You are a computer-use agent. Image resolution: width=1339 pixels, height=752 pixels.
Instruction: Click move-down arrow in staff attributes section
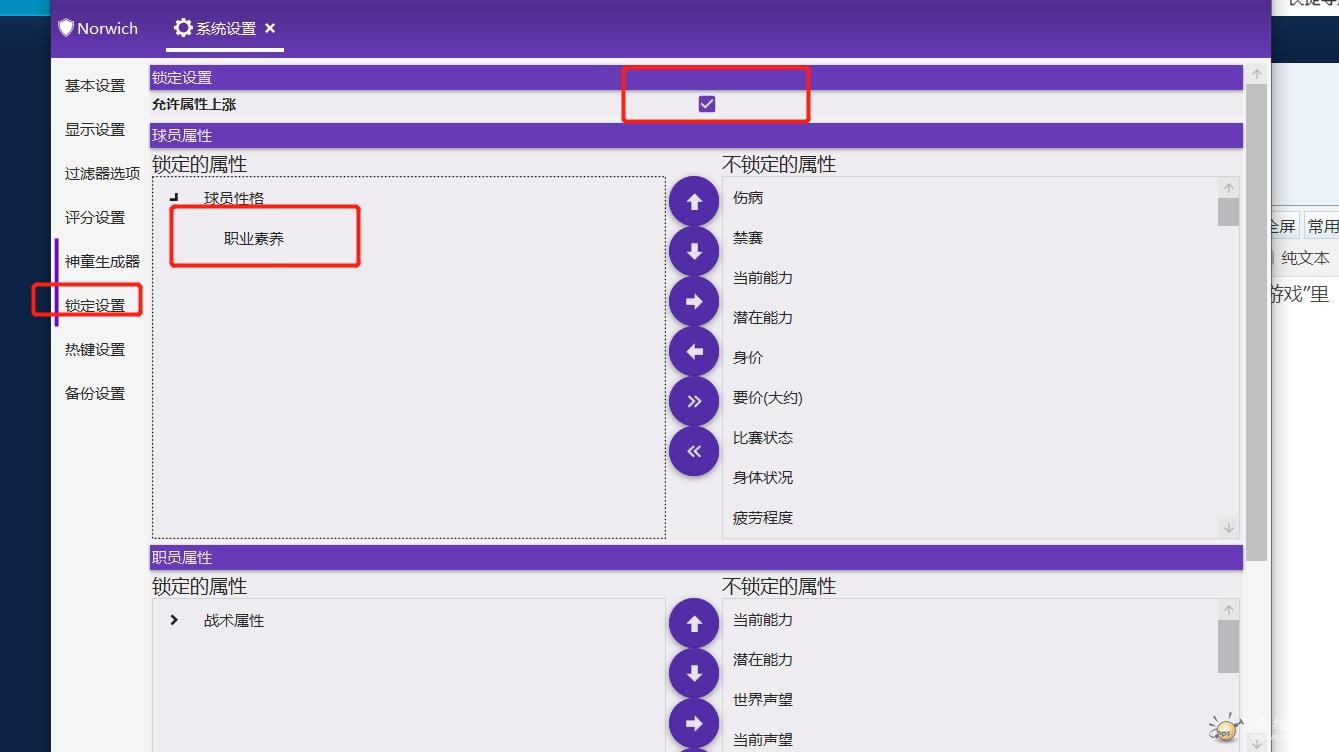[x=694, y=674]
